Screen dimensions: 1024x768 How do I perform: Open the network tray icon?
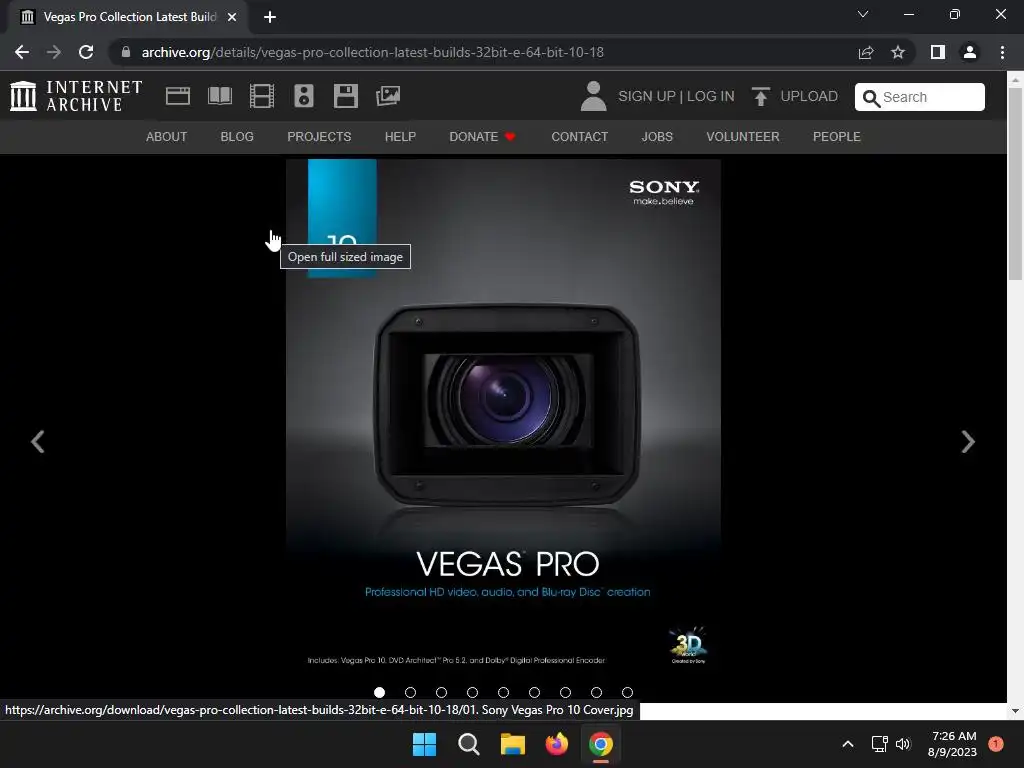point(880,744)
